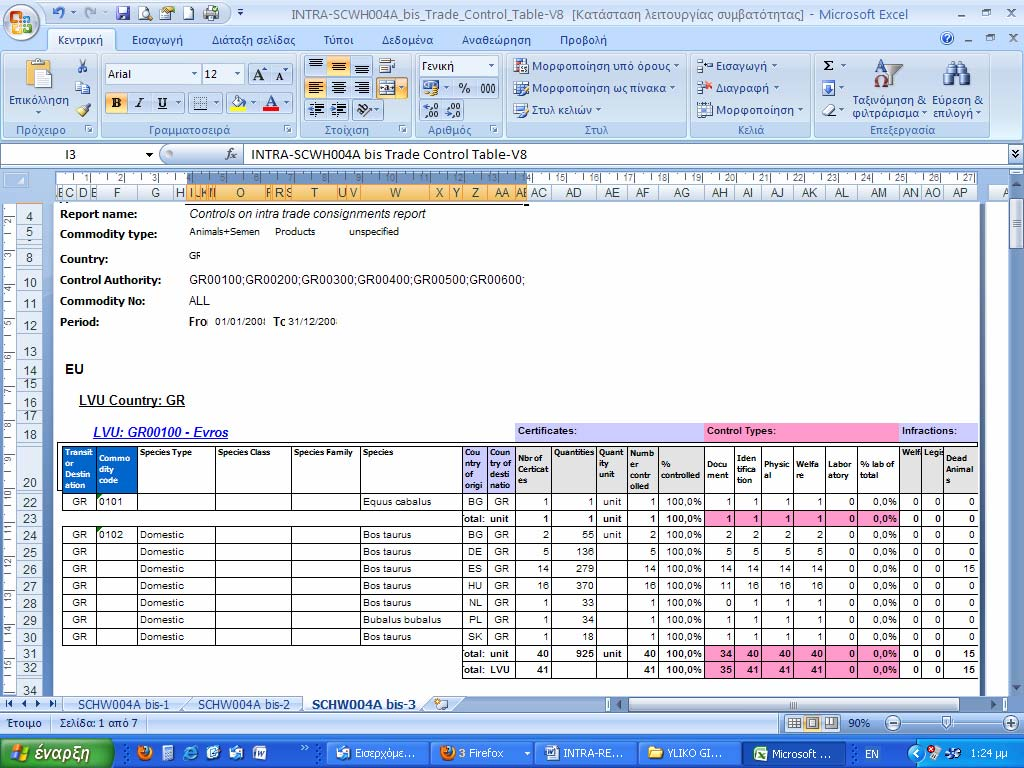This screenshot has height=768, width=1024.
Task: Click the LVU: GR00100 - Evros link
Action: (x=161, y=432)
